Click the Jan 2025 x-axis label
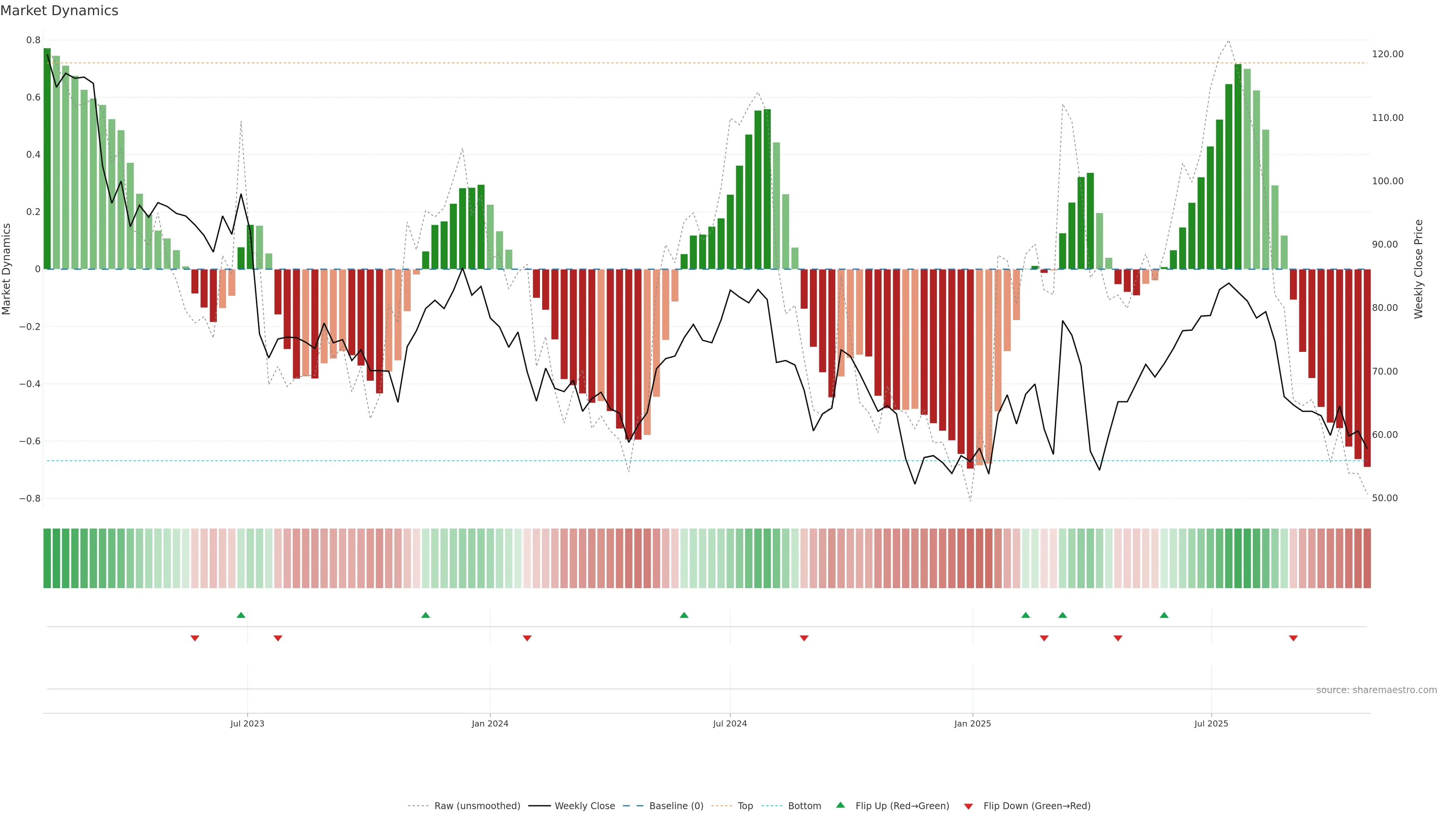Image resolution: width=1456 pixels, height=819 pixels. coord(972,723)
